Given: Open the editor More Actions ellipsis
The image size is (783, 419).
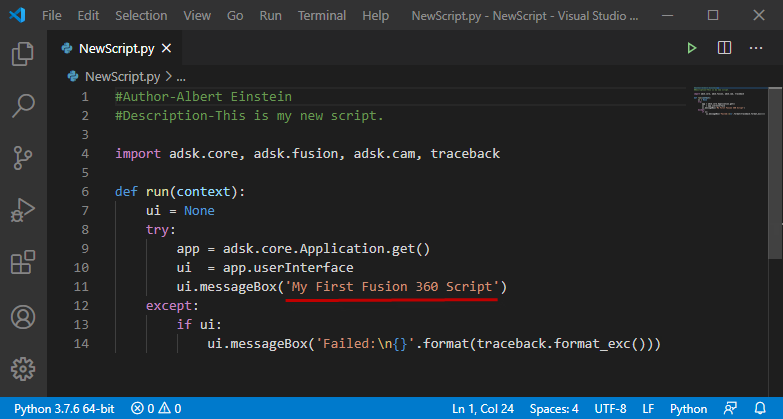Looking at the screenshot, I should [756, 48].
